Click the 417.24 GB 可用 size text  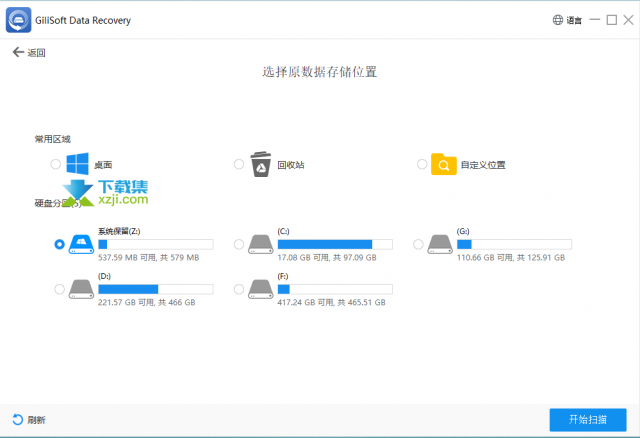pos(331,302)
